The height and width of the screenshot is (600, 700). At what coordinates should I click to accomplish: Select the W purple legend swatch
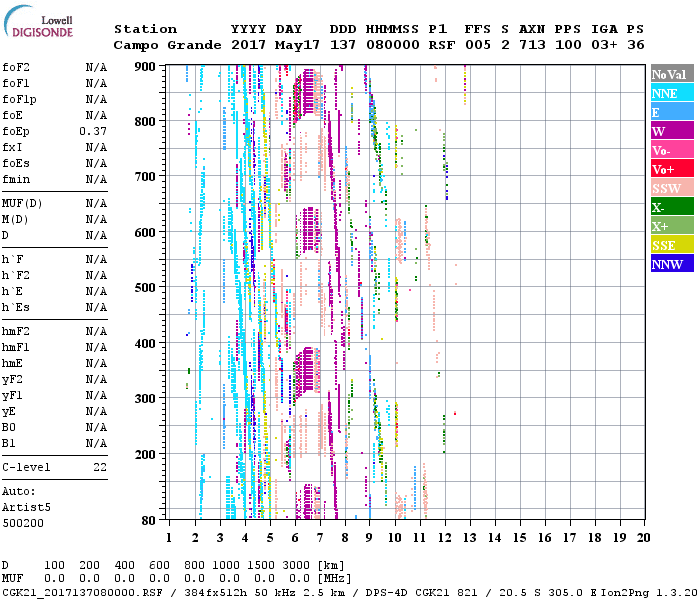(x=672, y=131)
